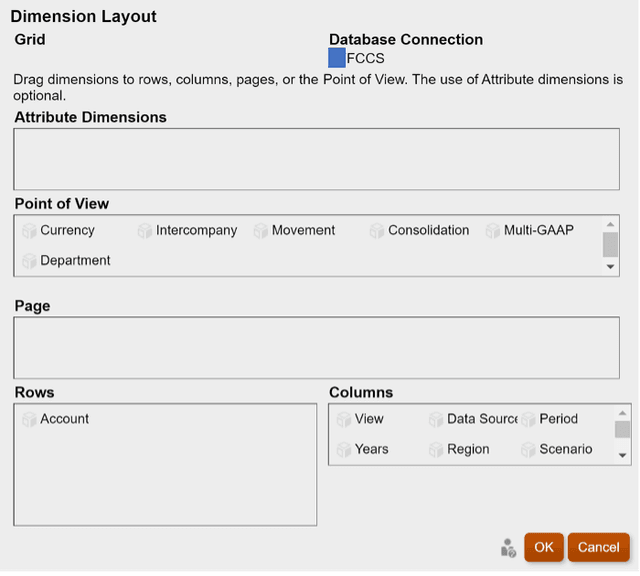Click inside the empty Page box
Image resolution: width=640 pixels, height=576 pixels.
(x=316, y=348)
